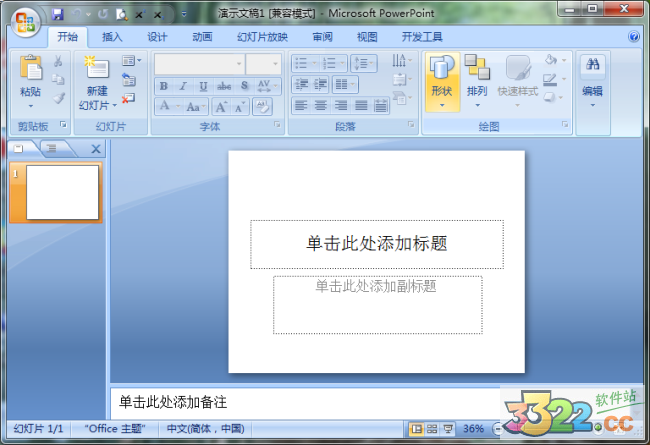Click the Shrink Font icon

[240, 107]
